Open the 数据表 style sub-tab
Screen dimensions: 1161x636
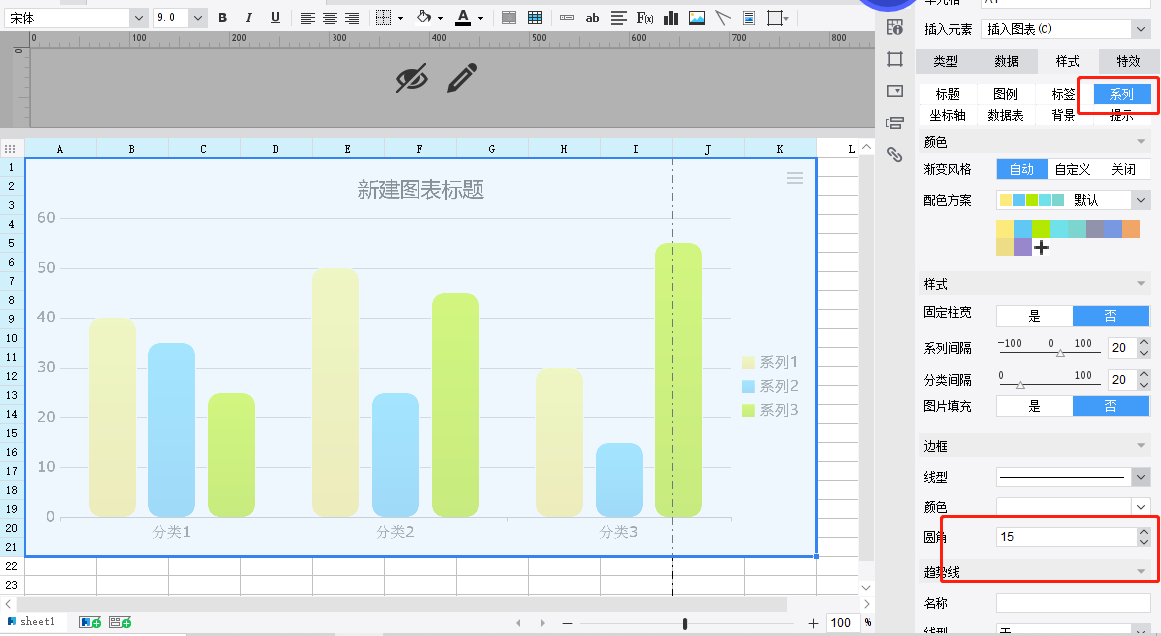[x=1006, y=116]
